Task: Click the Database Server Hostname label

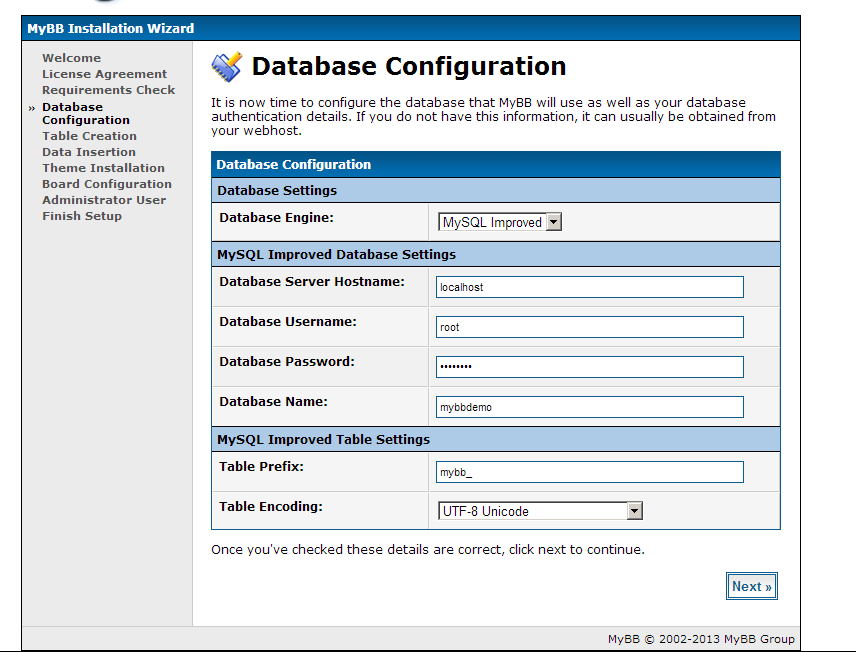Action: pos(312,282)
